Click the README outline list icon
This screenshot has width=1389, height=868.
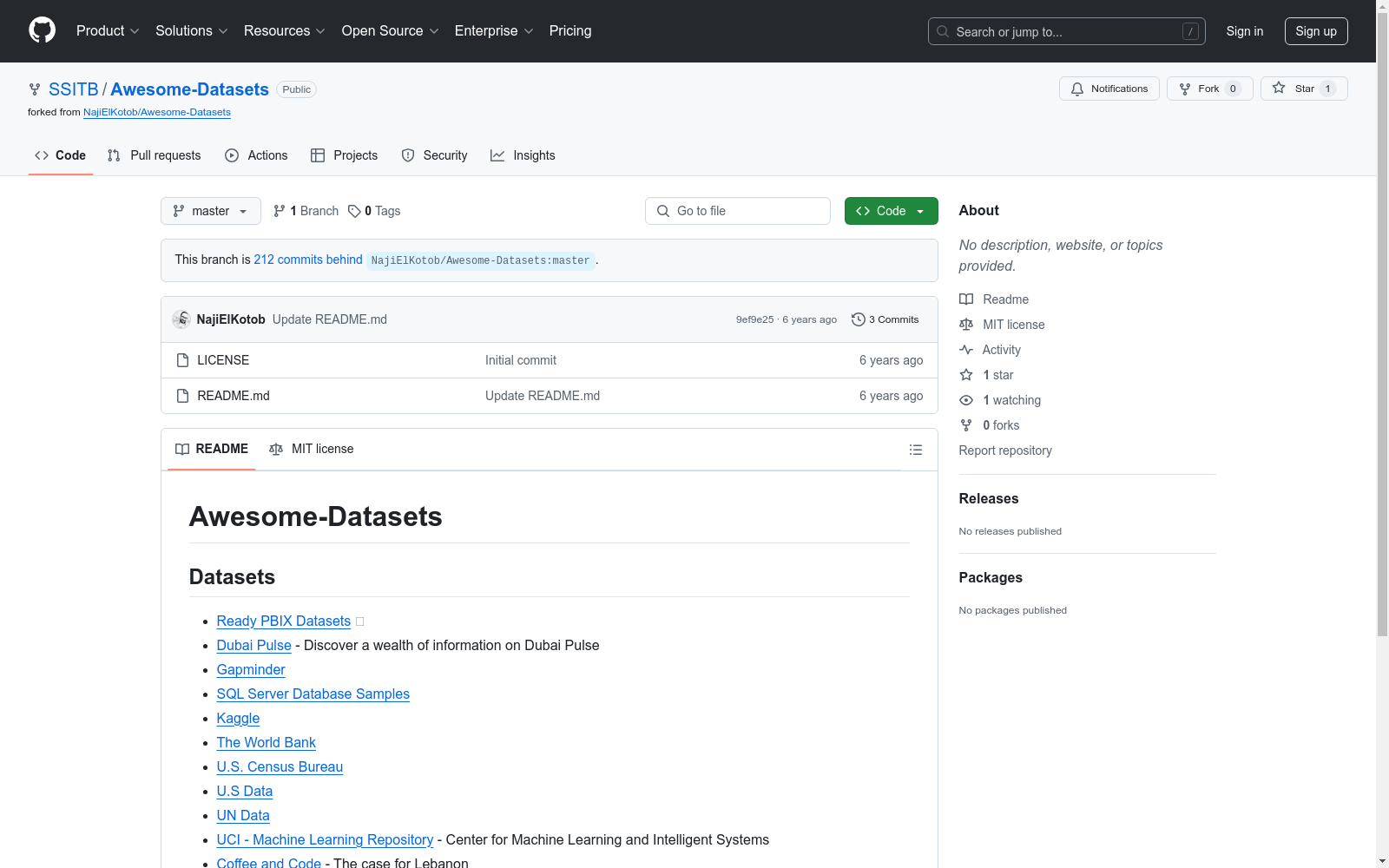(x=915, y=450)
